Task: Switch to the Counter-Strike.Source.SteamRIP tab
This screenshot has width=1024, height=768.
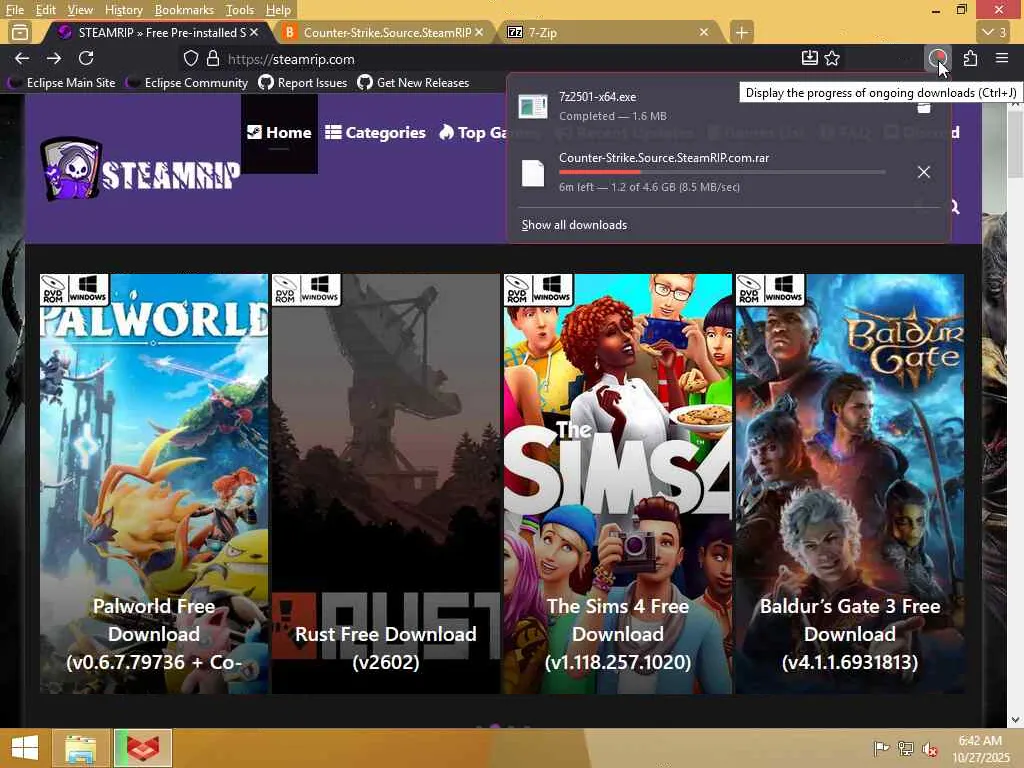Action: [x=387, y=32]
